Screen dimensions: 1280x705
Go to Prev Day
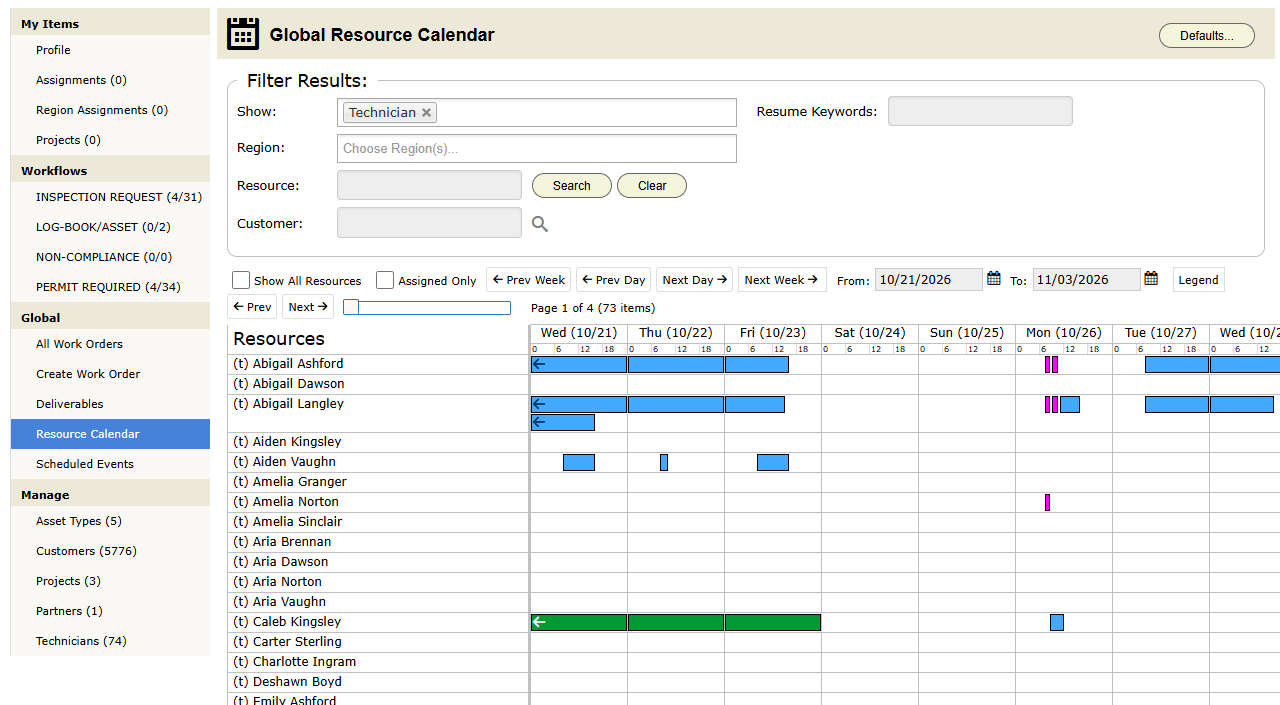coord(613,280)
